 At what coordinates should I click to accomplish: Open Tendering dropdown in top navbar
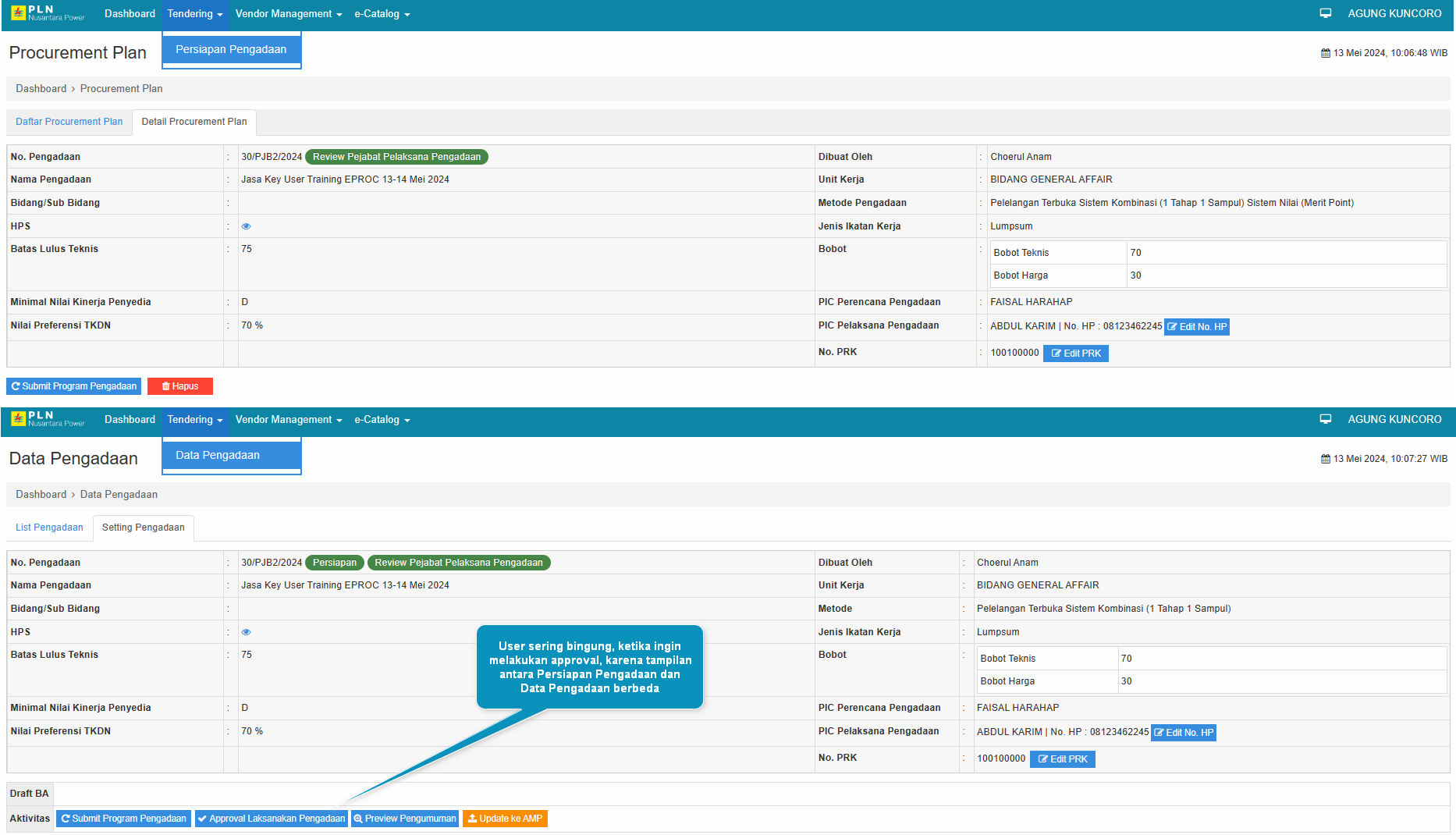tap(194, 14)
